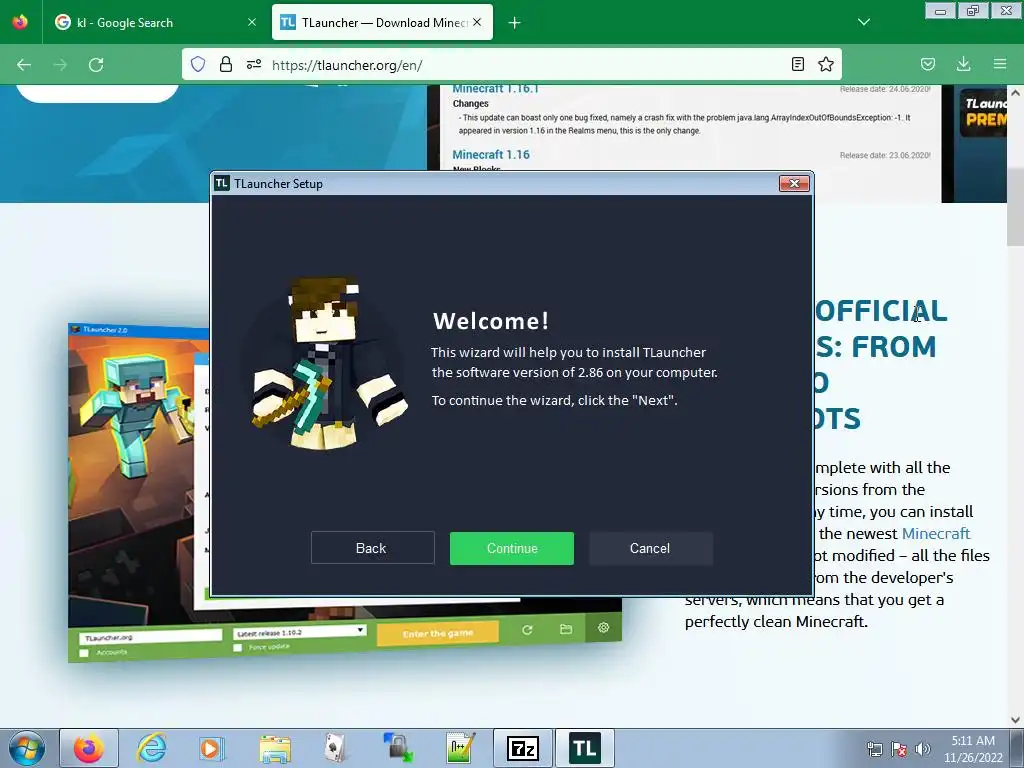Screen dimensions: 1024x768
Task: Click the TLauncher Premium banner
Action: 983,112
